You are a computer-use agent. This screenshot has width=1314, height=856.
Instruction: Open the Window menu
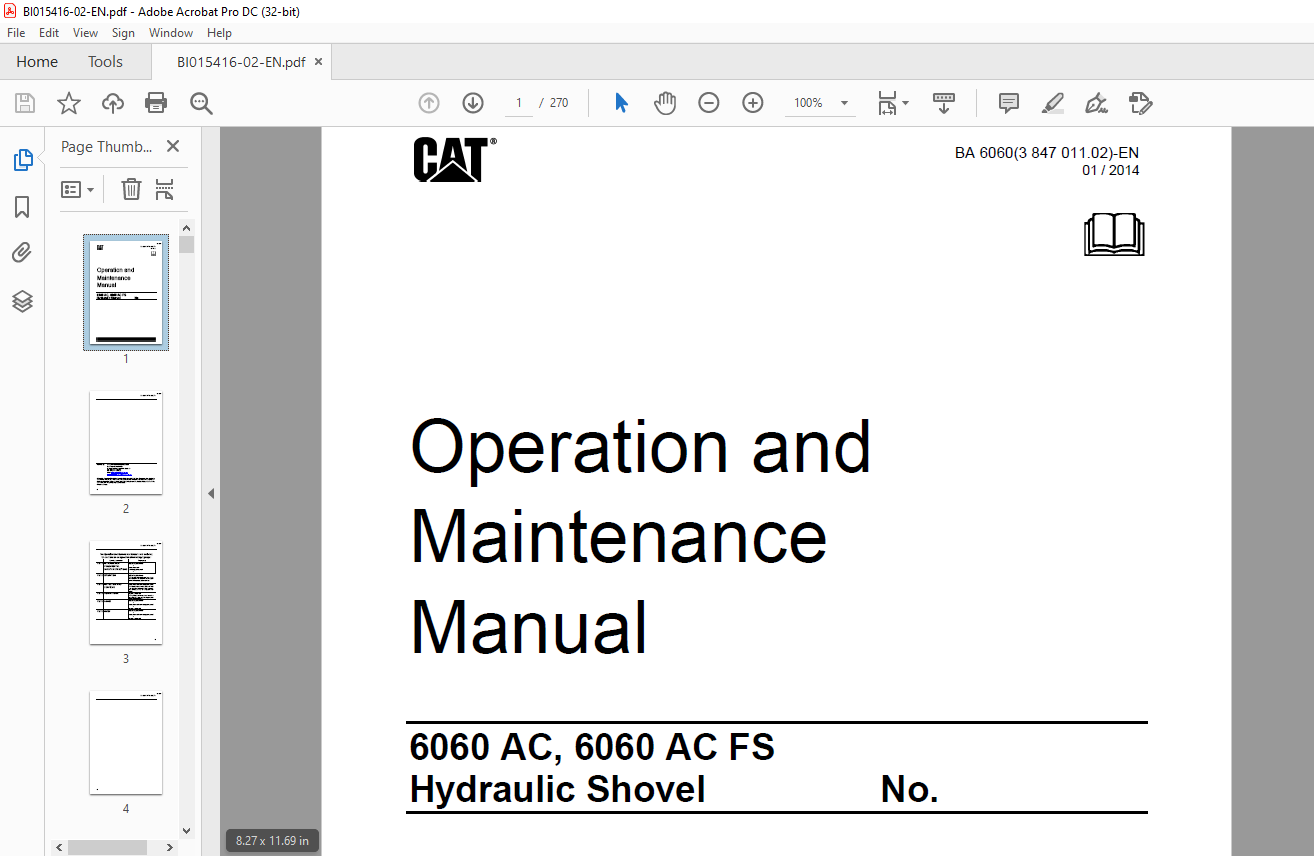pos(171,33)
